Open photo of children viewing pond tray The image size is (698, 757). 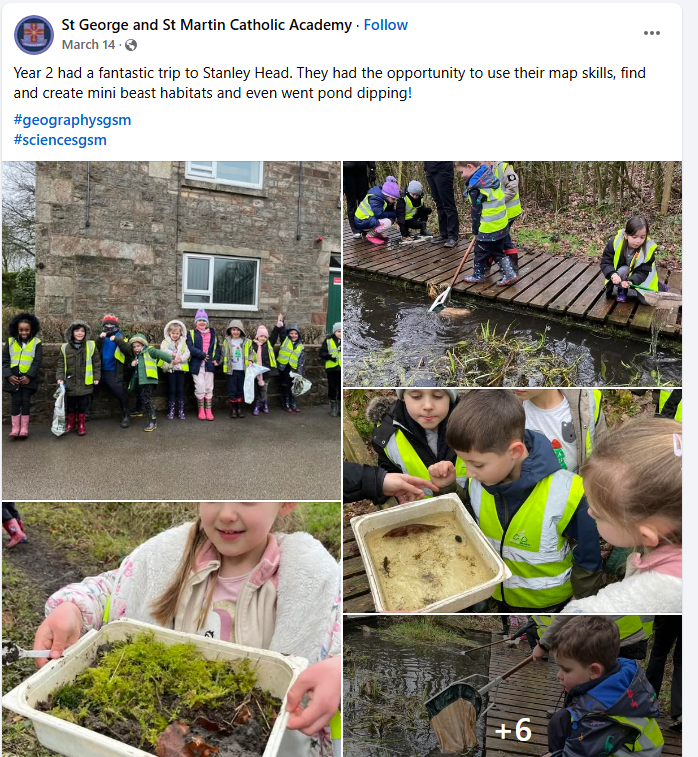pyautogui.click(x=512, y=501)
